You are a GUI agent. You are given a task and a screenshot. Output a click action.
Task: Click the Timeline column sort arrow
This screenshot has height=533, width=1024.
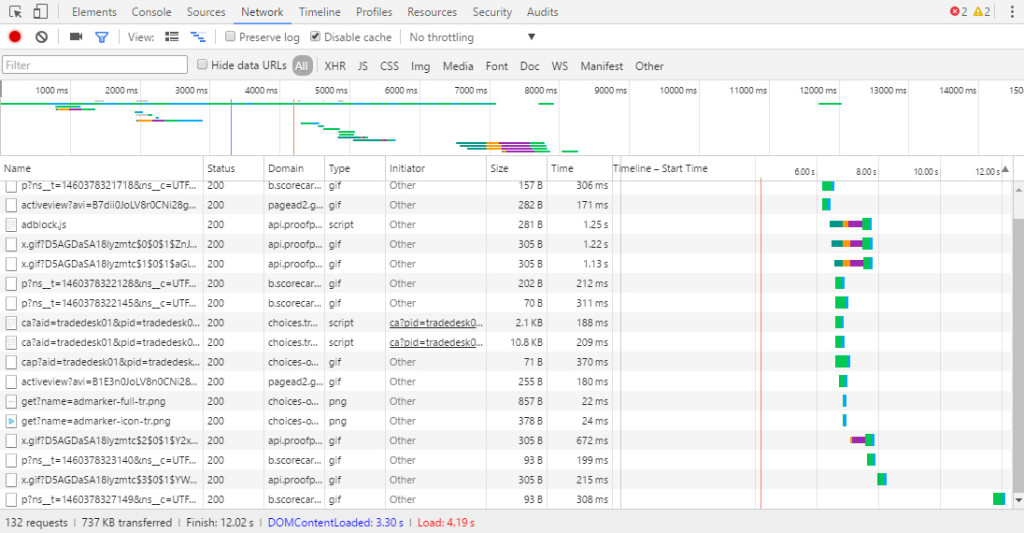point(1006,168)
